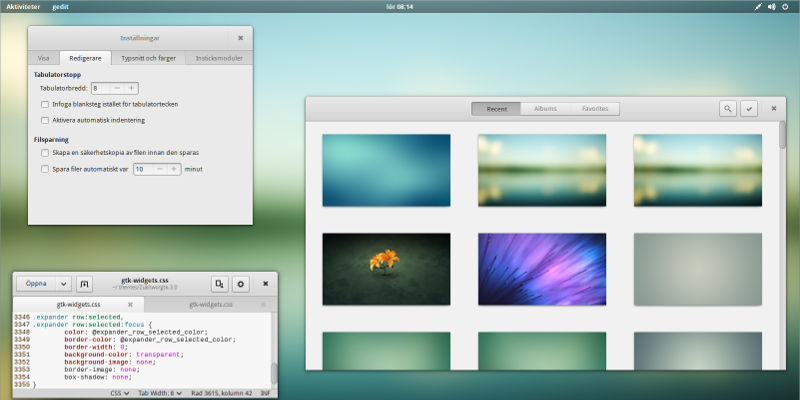Screen dimensions: 800x400
Task: Enable Infoga blanksteg istället för tabulatortecken
Action: point(45,104)
